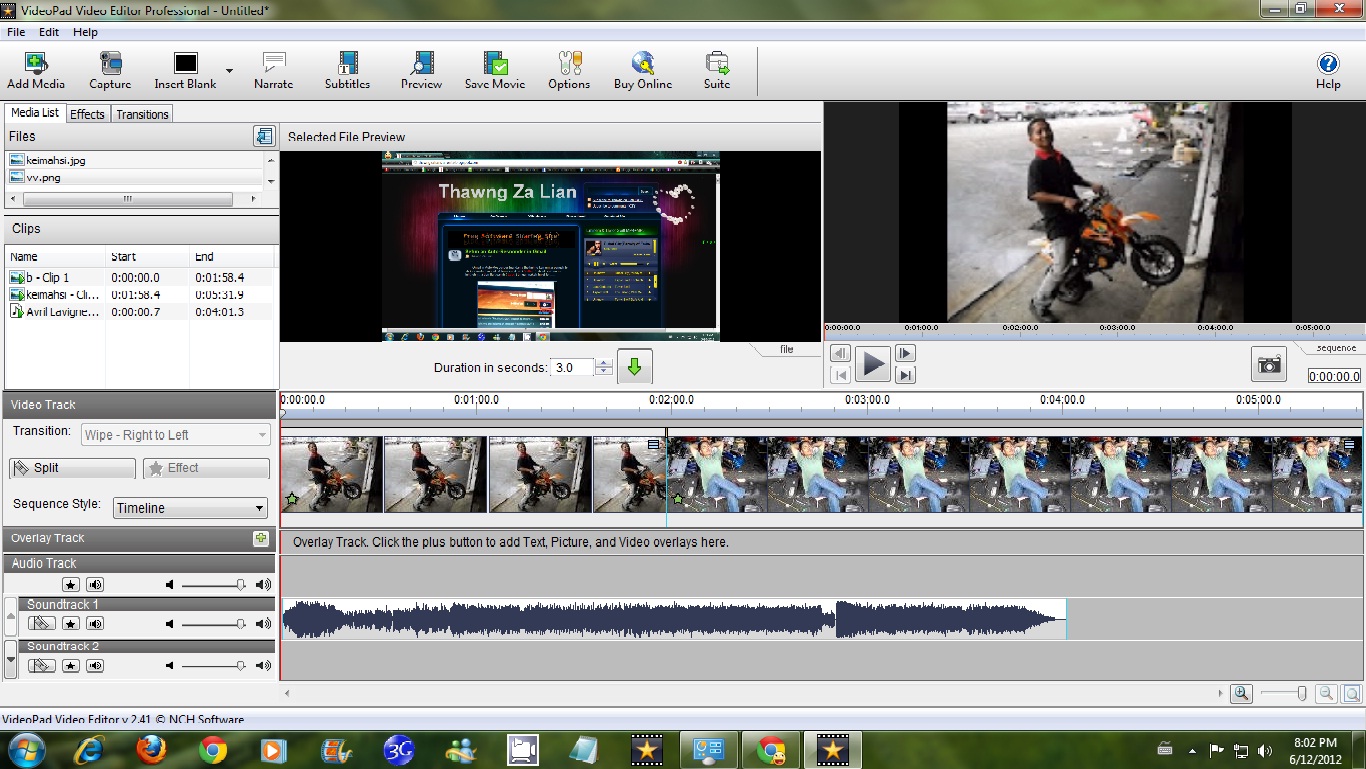Open the Help menu
Screen dimensions: 1366x769
[x=85, y=32]
